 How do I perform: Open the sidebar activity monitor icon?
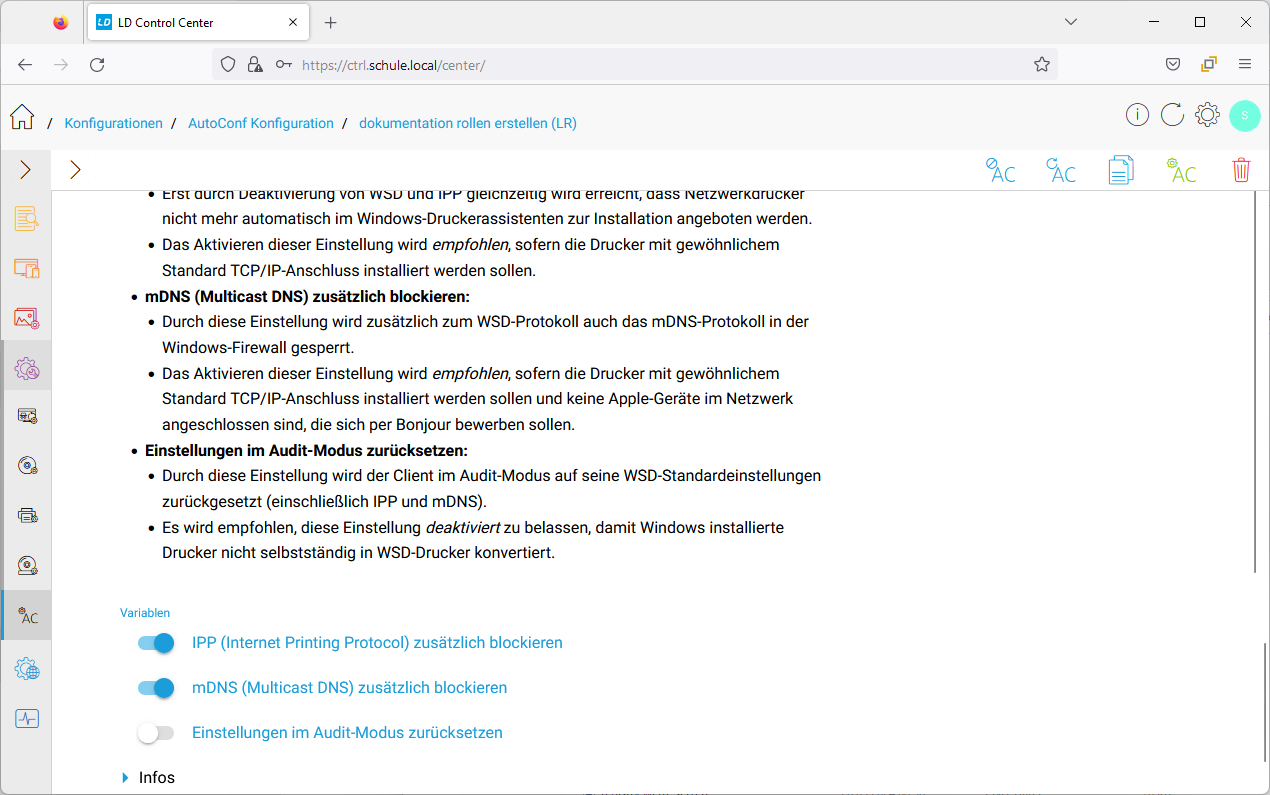click(x=27, y=718)
